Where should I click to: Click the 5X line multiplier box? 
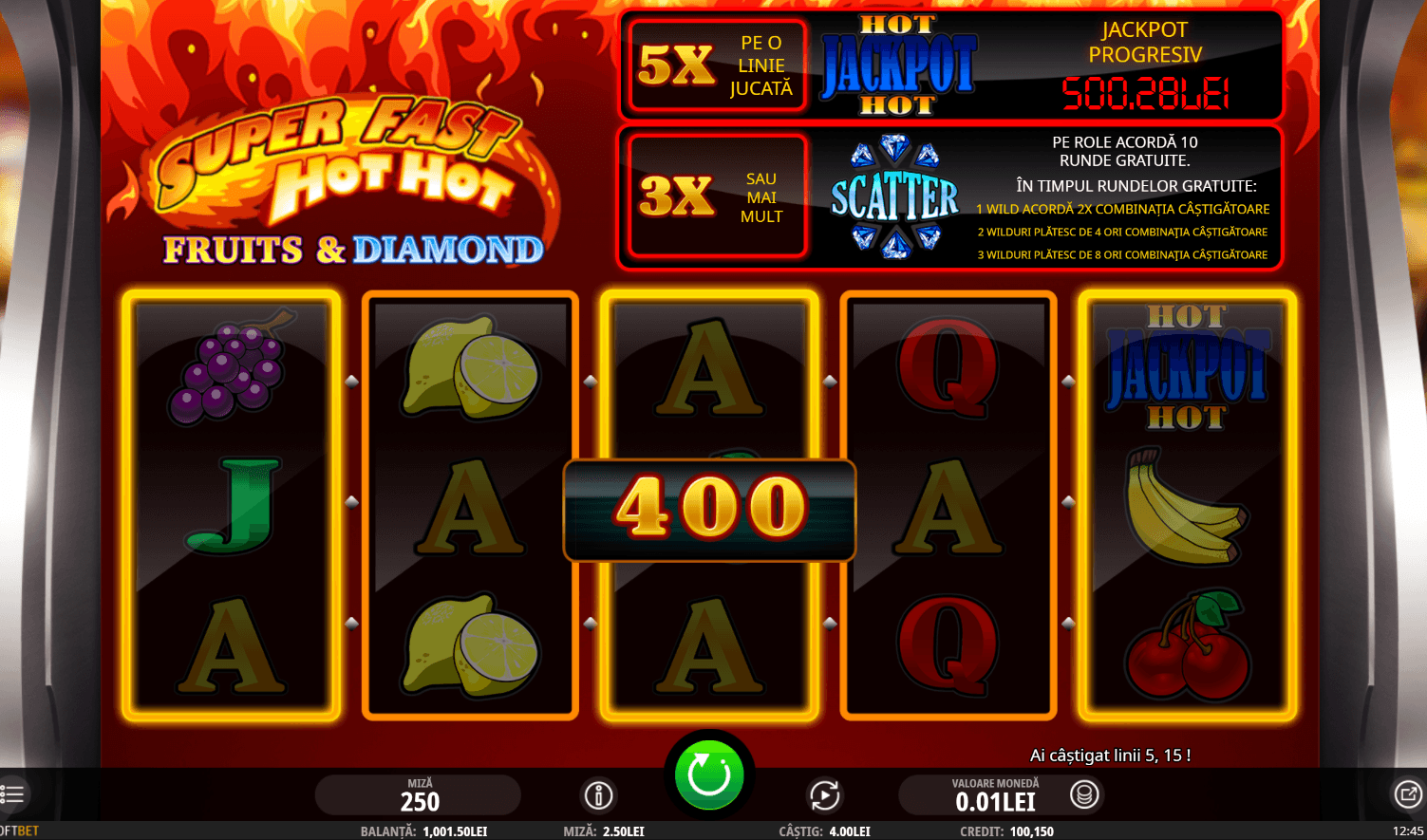click(717, 65)
